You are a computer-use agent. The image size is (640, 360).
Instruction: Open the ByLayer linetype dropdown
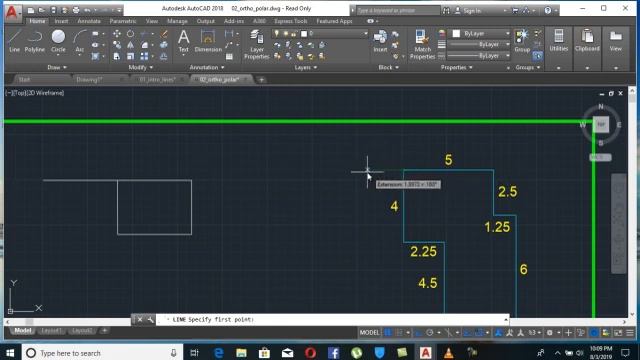[479, 56]
